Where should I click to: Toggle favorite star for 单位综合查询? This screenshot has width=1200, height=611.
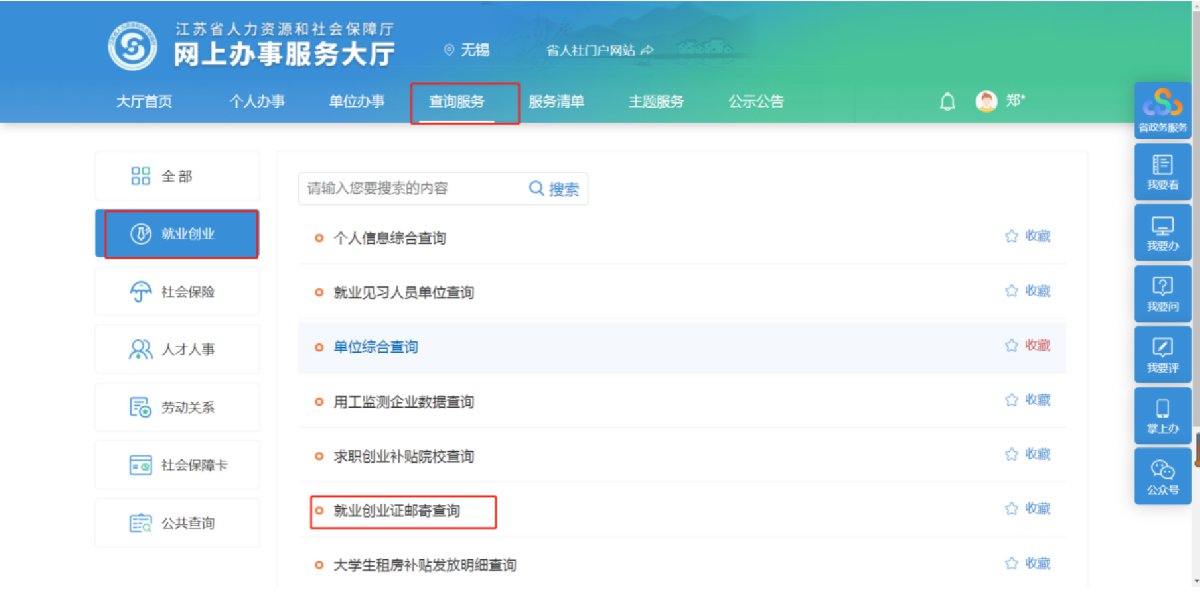1011,346
